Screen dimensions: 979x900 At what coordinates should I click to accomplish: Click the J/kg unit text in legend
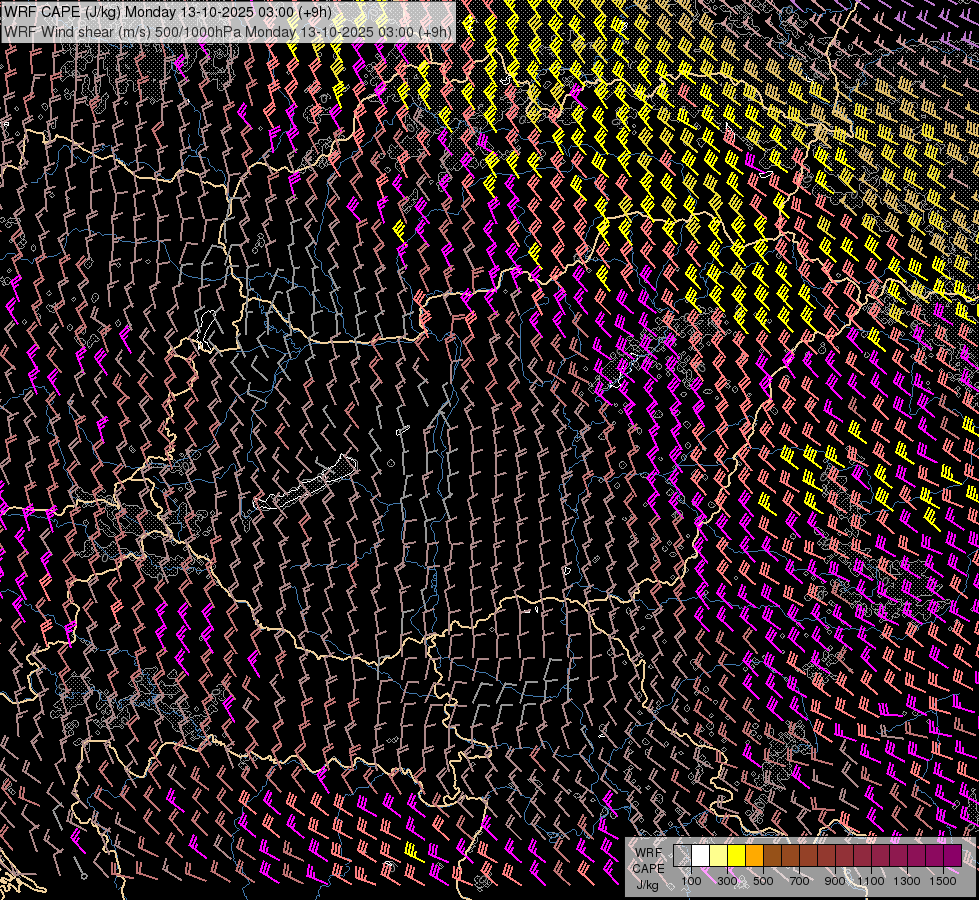click(x=647, y=884)
